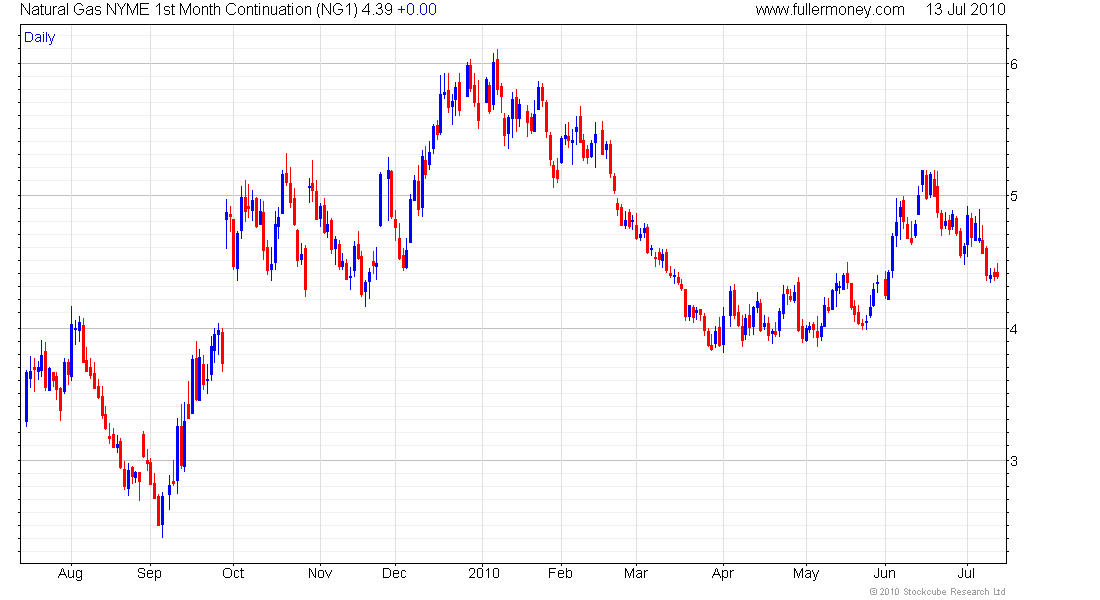Click the www.fullermoney.com text
This screenshot has height=600, width=1100.
830,10
